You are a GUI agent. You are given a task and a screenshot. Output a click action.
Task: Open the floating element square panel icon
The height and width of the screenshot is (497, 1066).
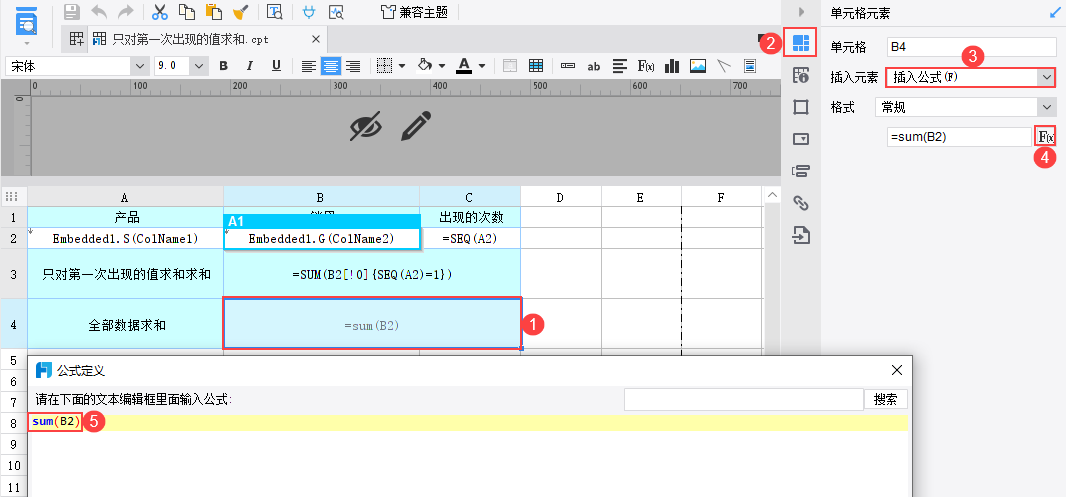coord(801,107)
